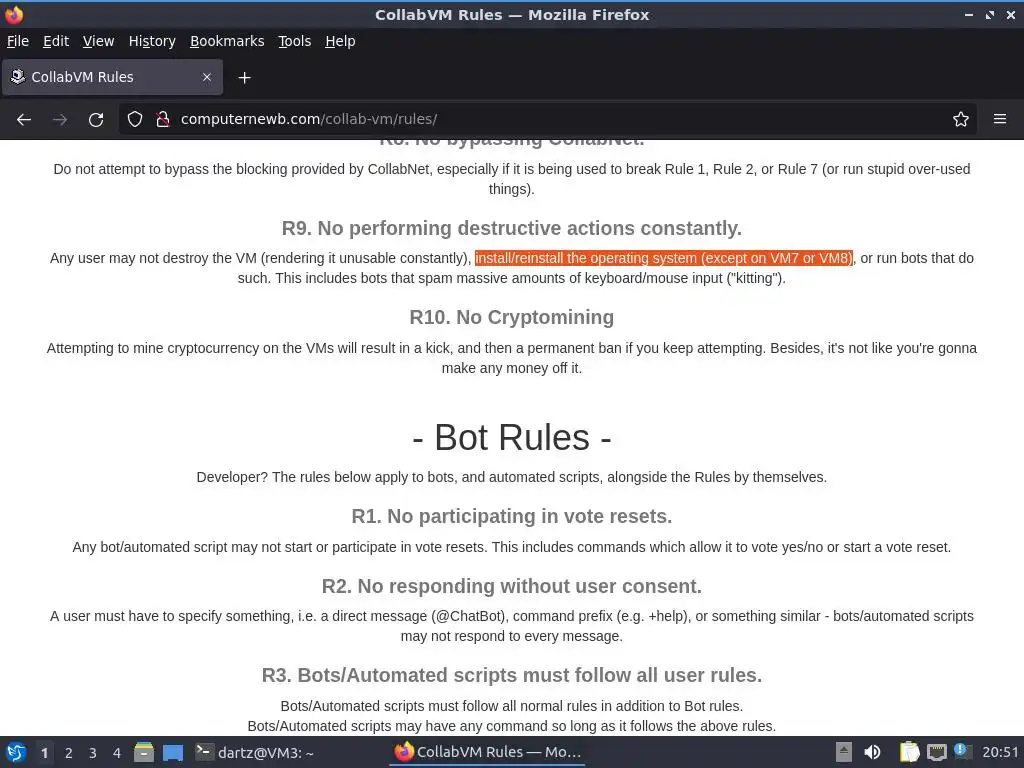1024x768 pixels.
Task: Open the clipboard manager tray icon
Action: coord(909,752)
